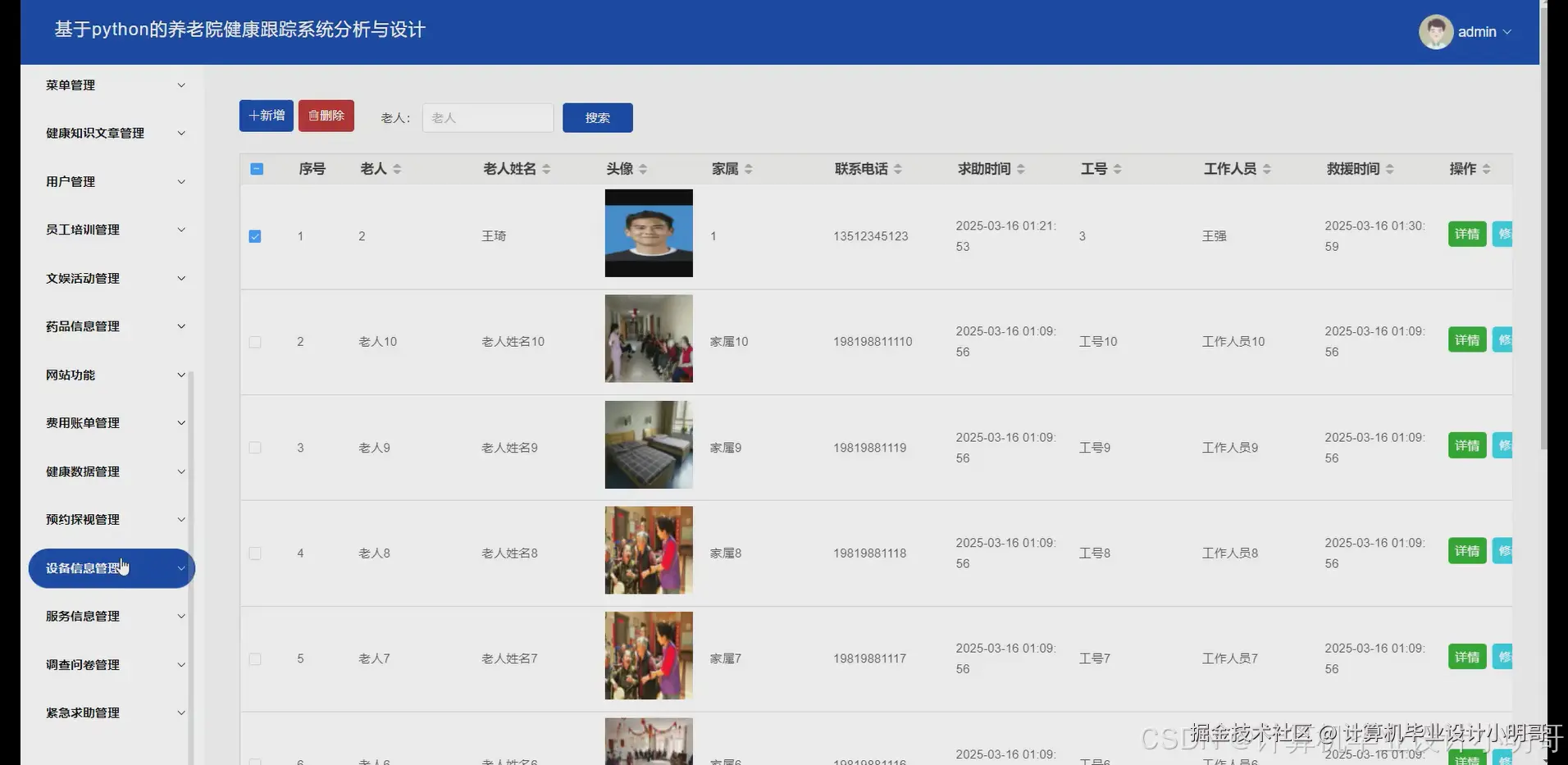Click the sort arrows next to 老人姓名
Viewport: 1568px width, 765px height.
click(546, 169)
